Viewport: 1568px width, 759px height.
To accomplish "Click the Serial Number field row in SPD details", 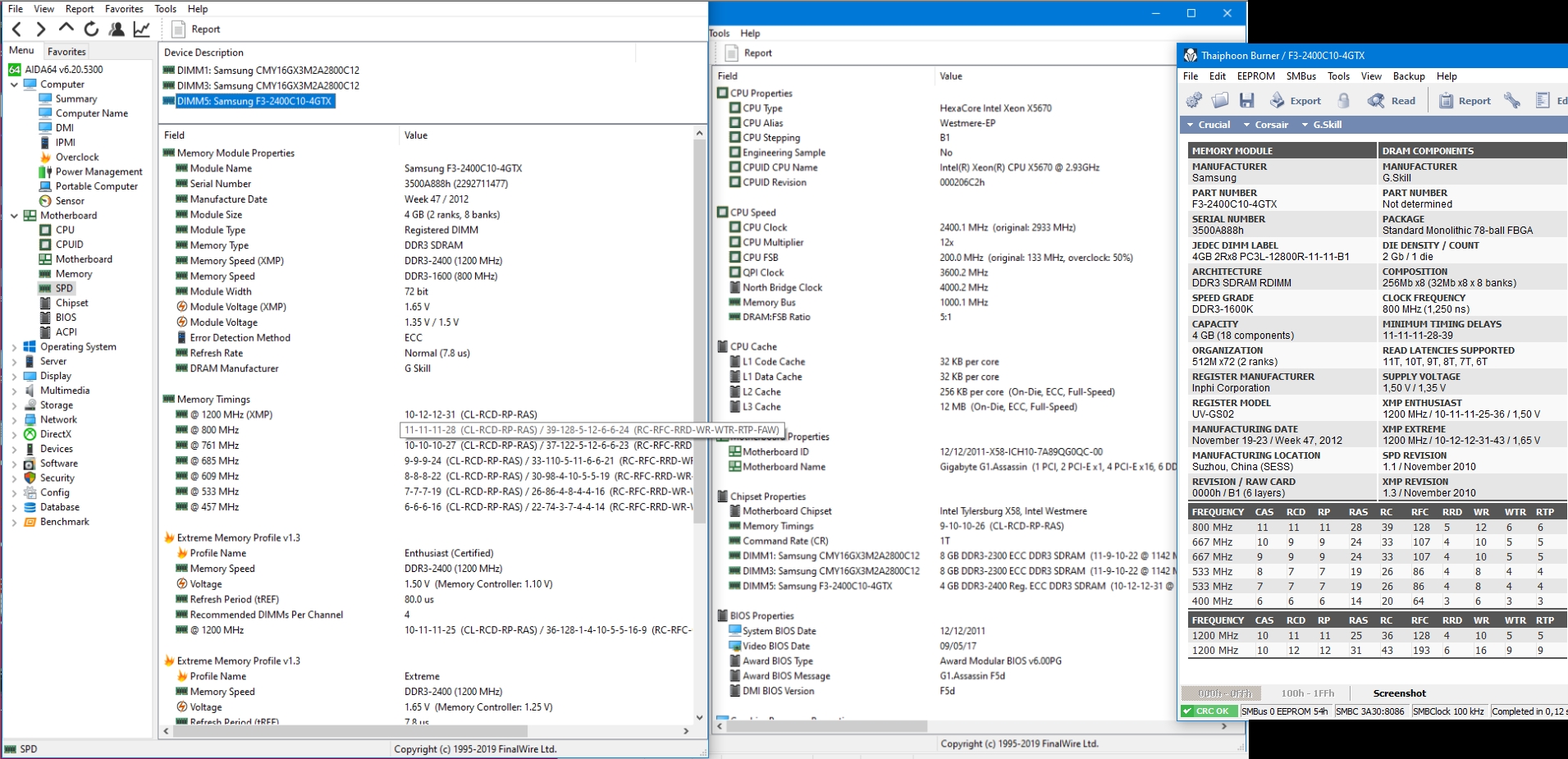I will (427, 184).
